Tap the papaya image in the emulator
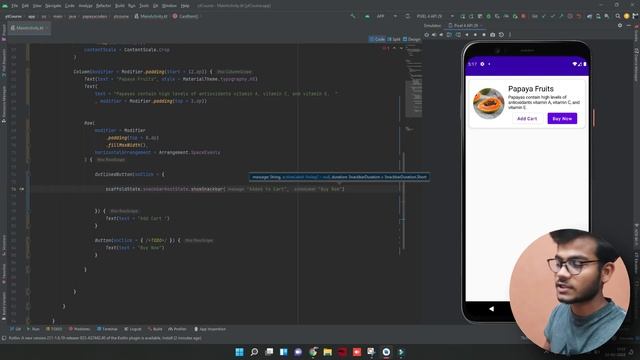 (489, 103)
